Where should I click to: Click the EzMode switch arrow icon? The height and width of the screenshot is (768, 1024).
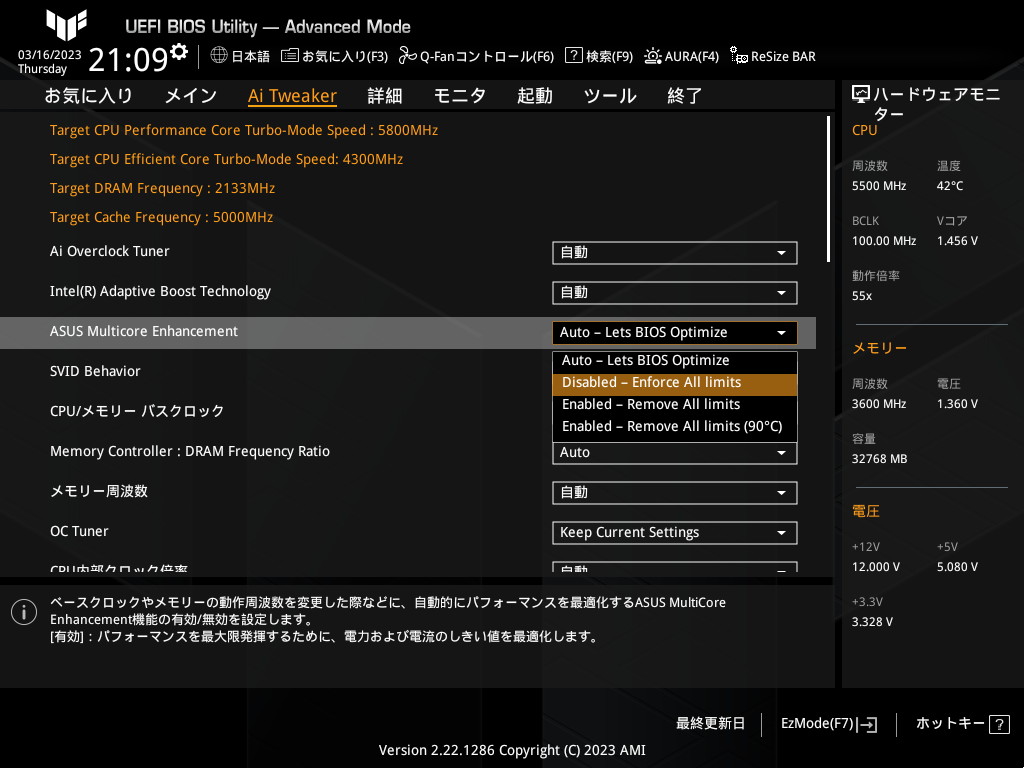point(867,724)
